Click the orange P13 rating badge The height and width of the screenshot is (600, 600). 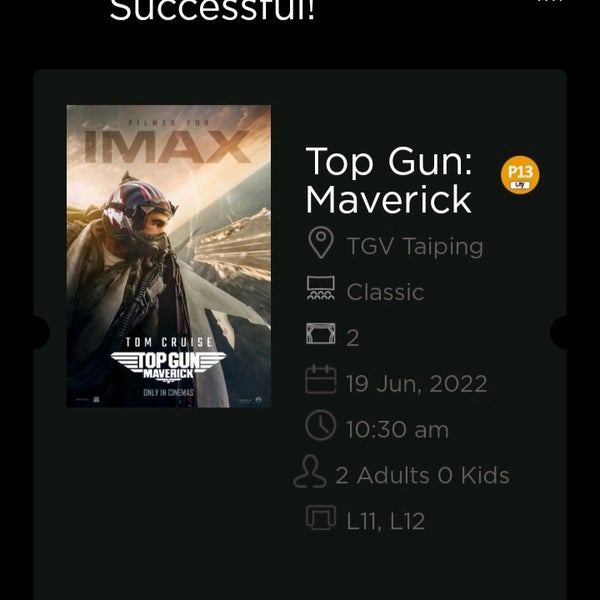[520, 175]
